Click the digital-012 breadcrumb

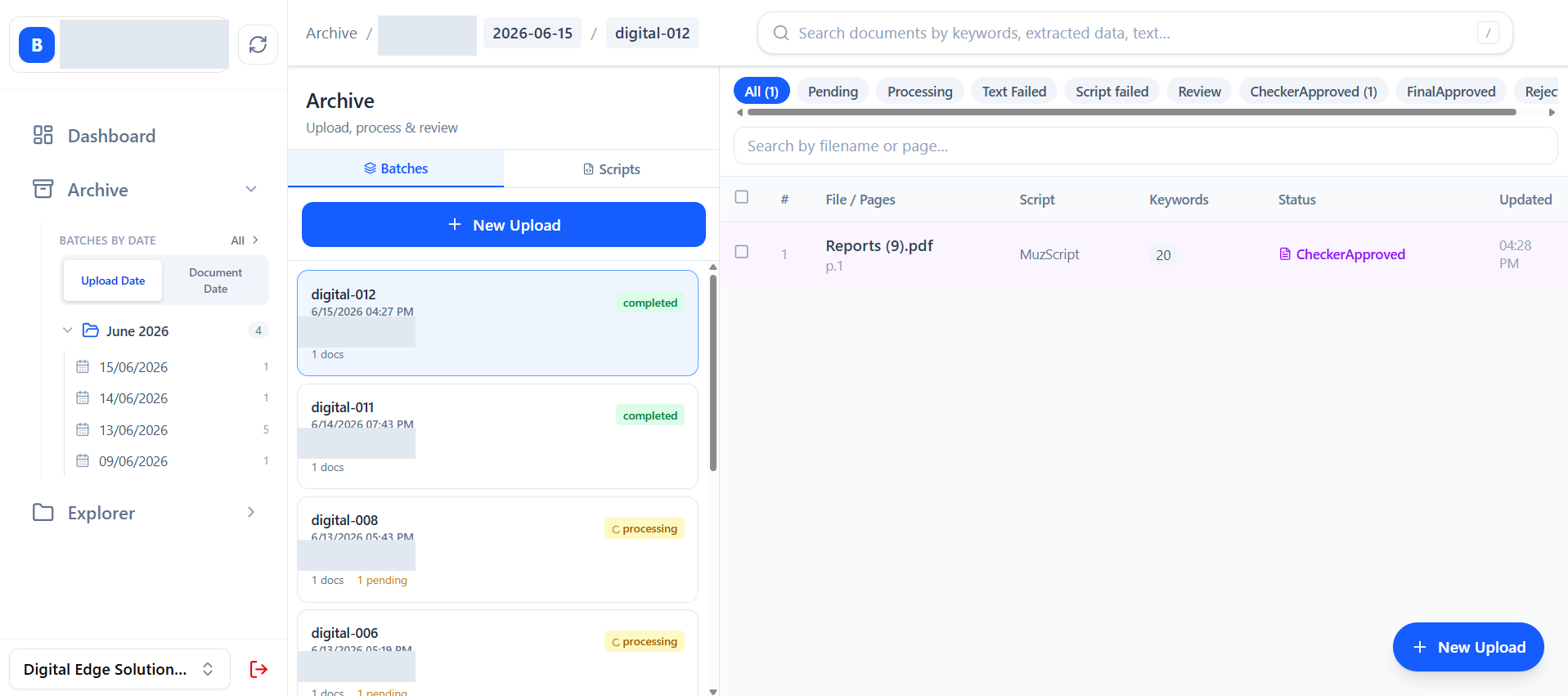coord(653,33)
